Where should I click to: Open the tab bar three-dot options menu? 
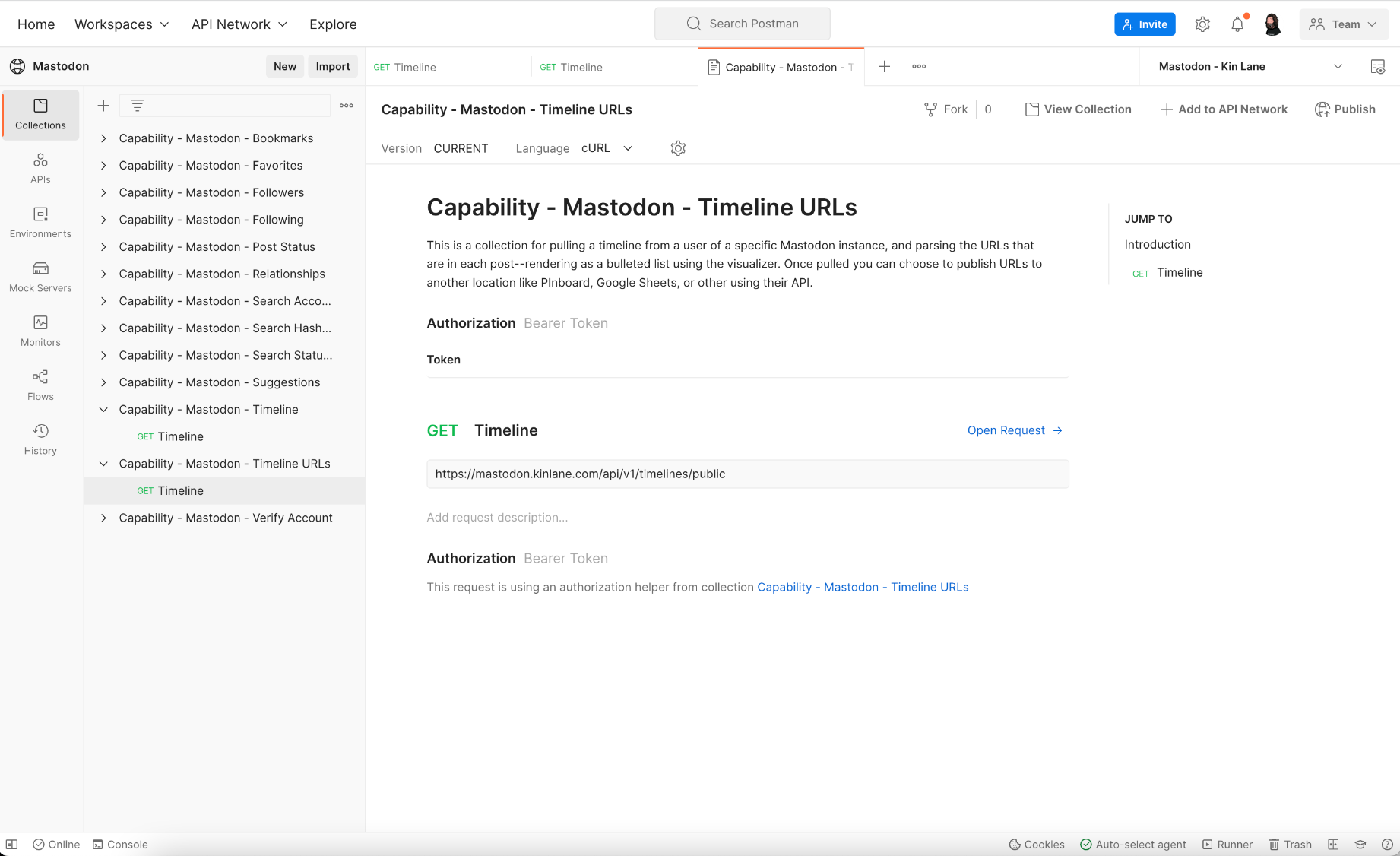coord(919,67)
